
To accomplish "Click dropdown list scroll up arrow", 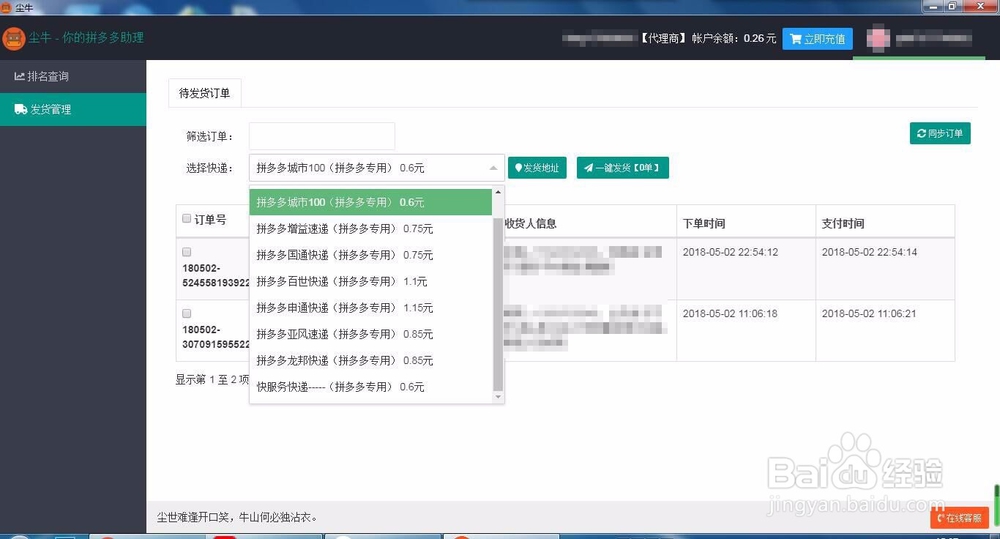I will pyautogui.click(x=498, y=192).
